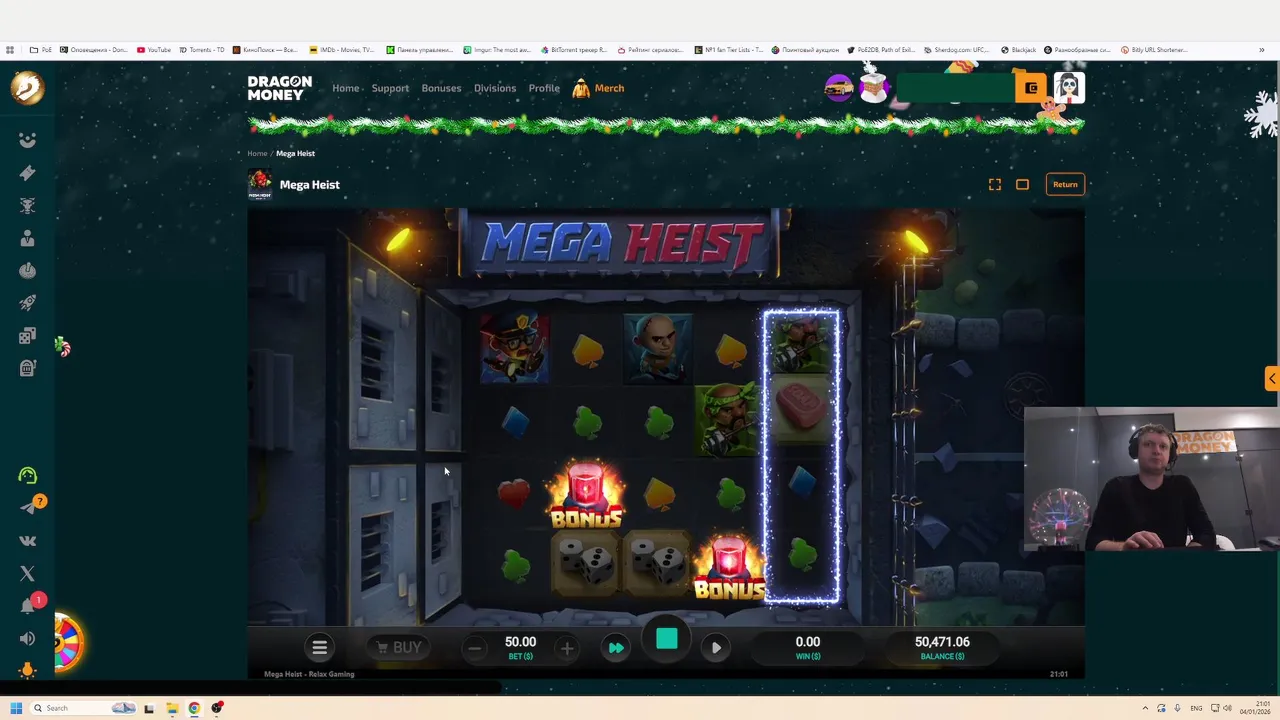1280x720 pixels.
Task: Open the smiley face sidebar icon
Action: pos(27,141)
